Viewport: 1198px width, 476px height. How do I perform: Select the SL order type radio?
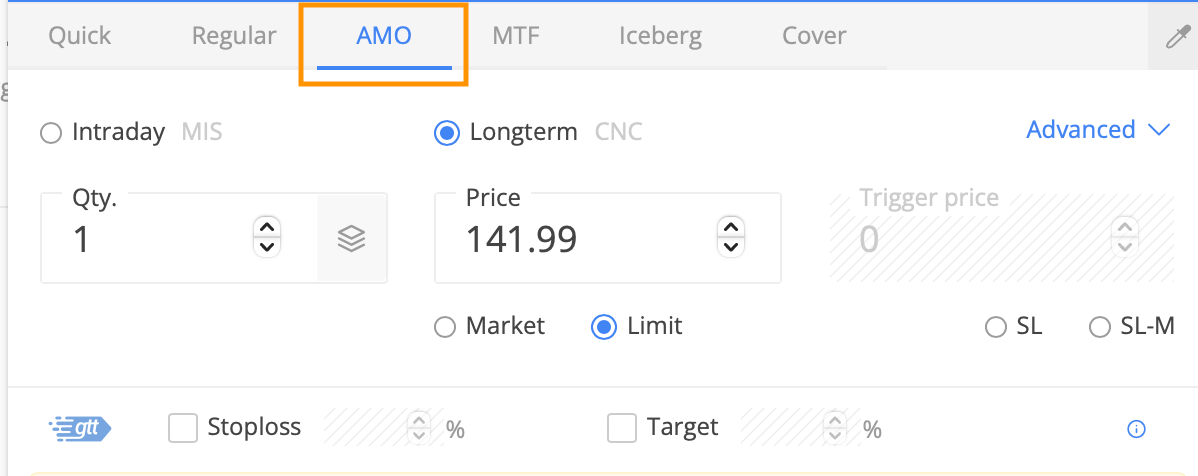[996, 328]
